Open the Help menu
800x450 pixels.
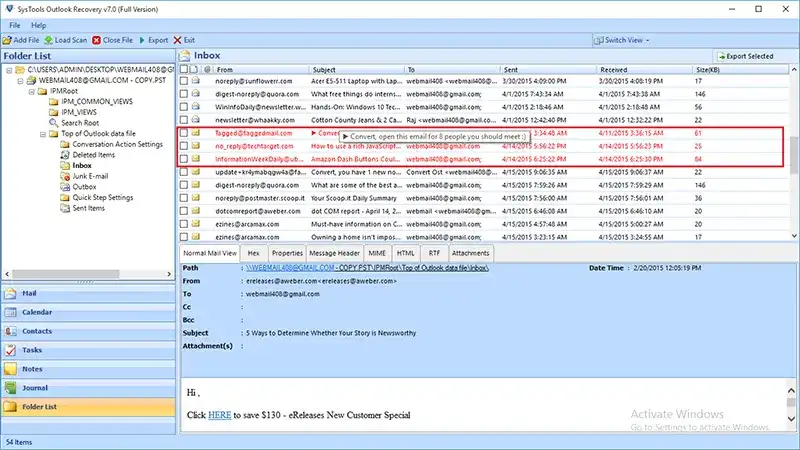[38, 25]
